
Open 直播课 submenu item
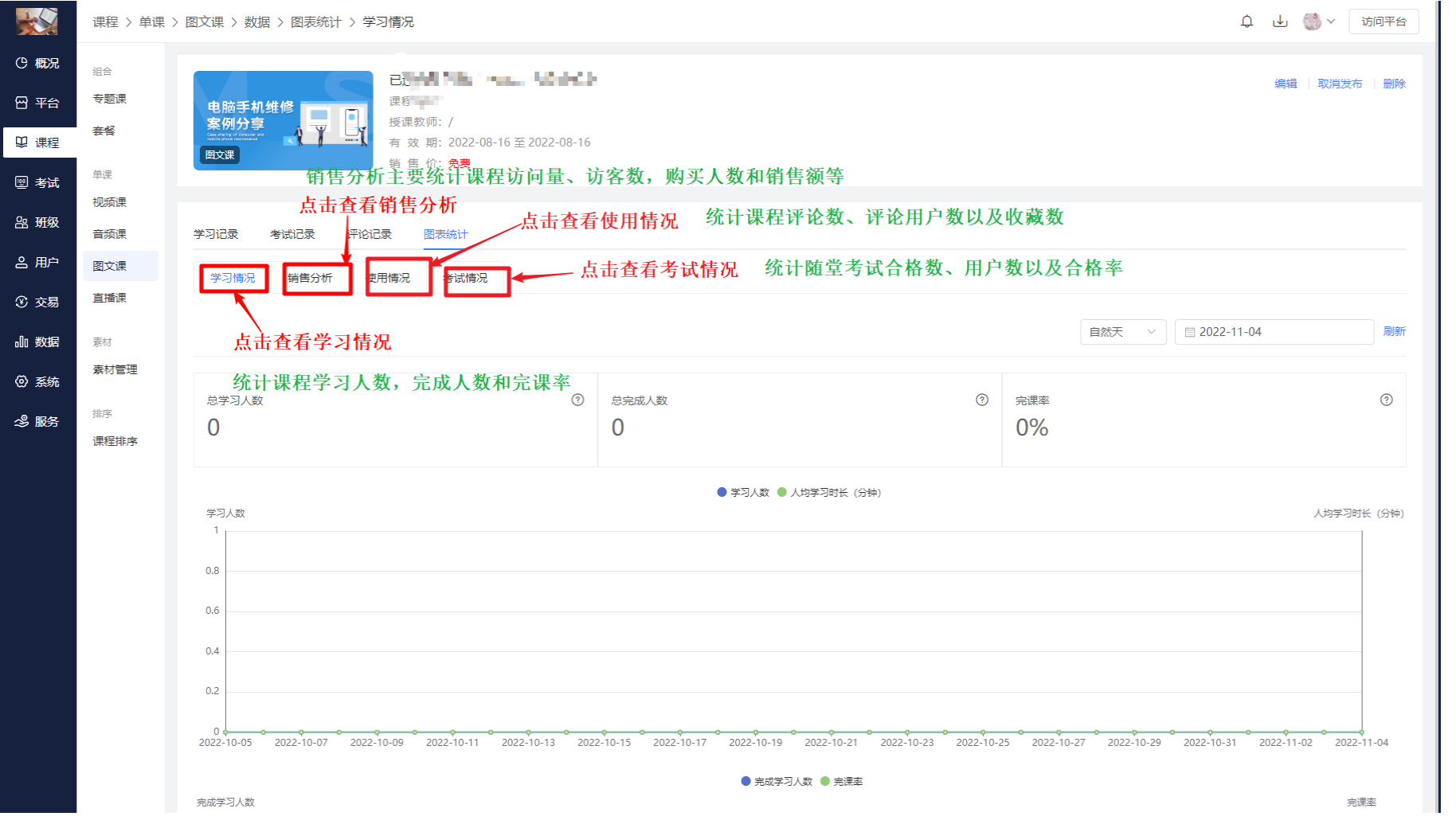pos(109,298)
